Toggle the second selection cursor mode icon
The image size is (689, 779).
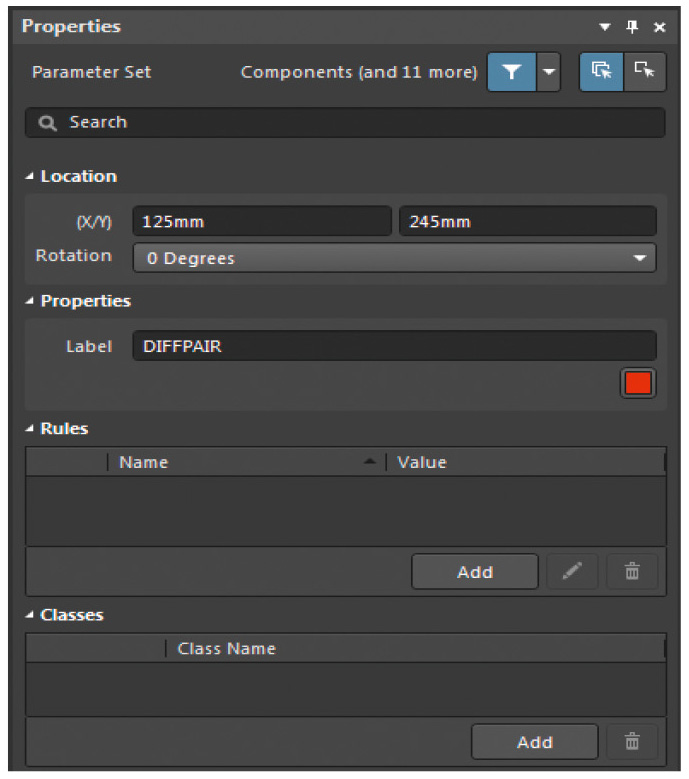point(645,73)
